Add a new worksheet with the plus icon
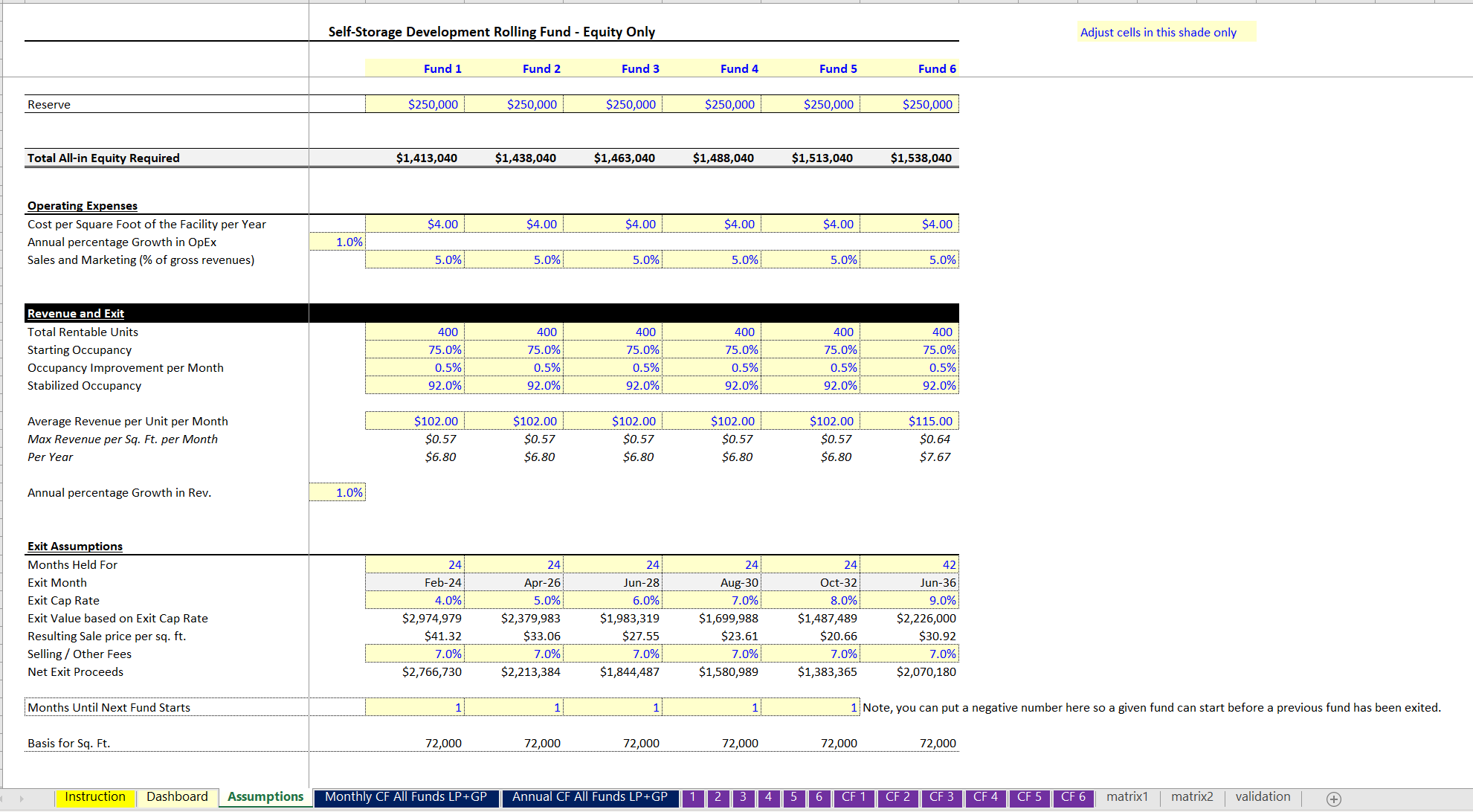Screen dimensions: 1473x812 (1335, 799)
